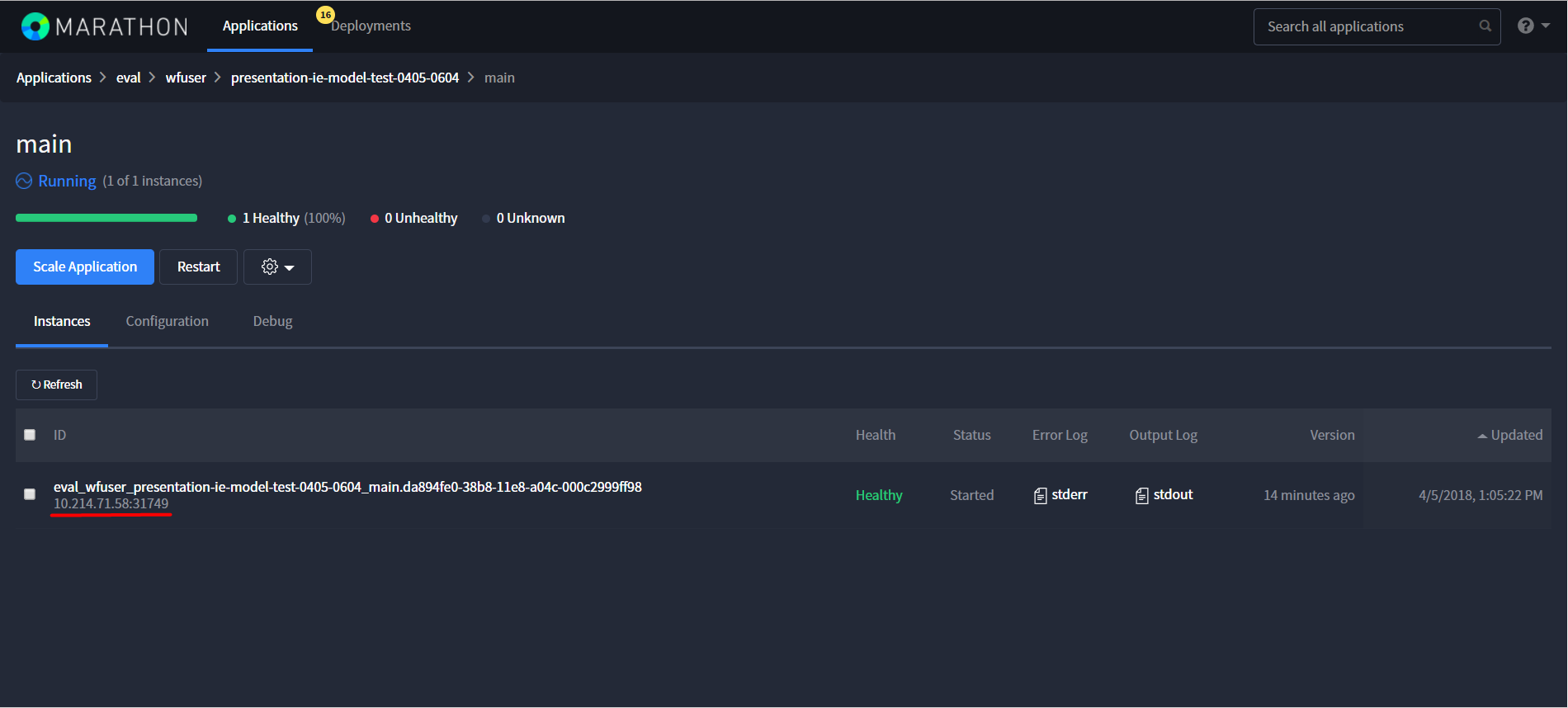Screen dimensions: 1568x708
Task: Click the Healthy status cell
Action: coord(879,495)
